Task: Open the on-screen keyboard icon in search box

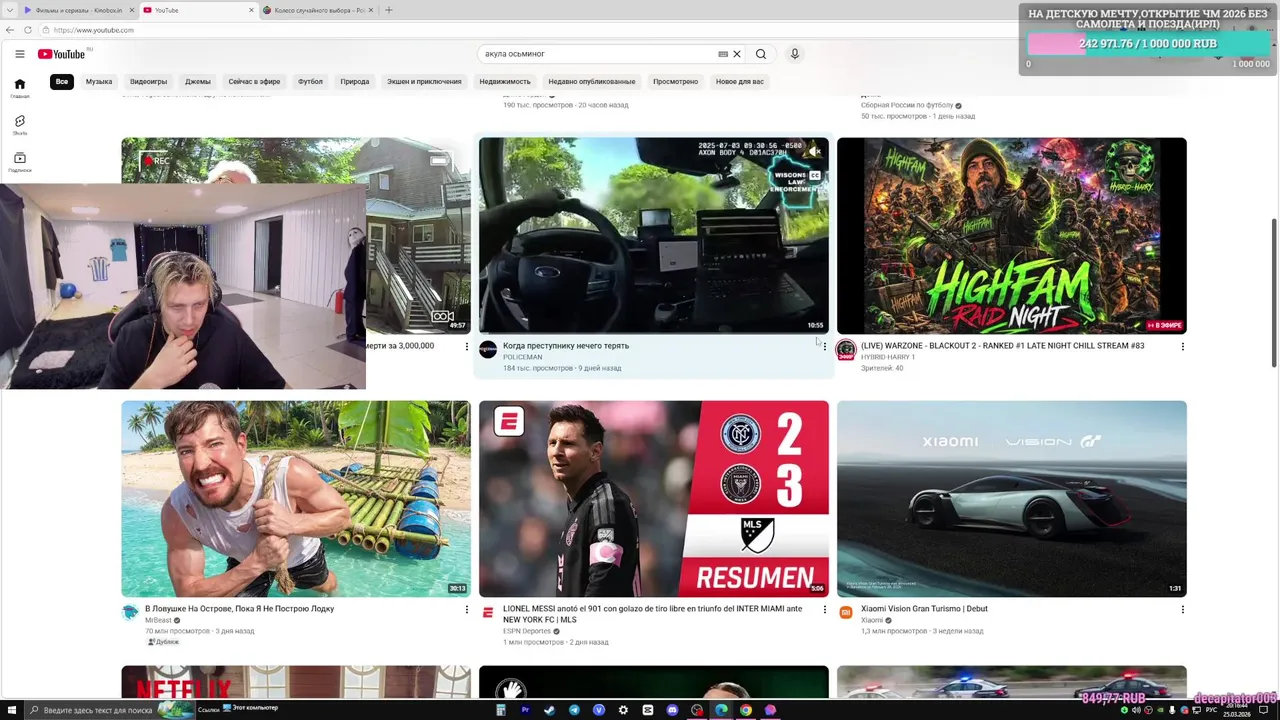Action: [723, 54]
